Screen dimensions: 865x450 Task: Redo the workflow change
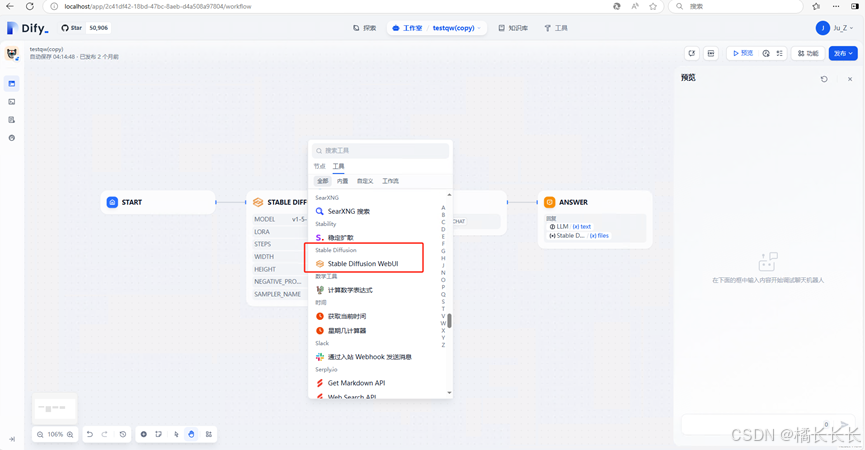coord(105,435)
